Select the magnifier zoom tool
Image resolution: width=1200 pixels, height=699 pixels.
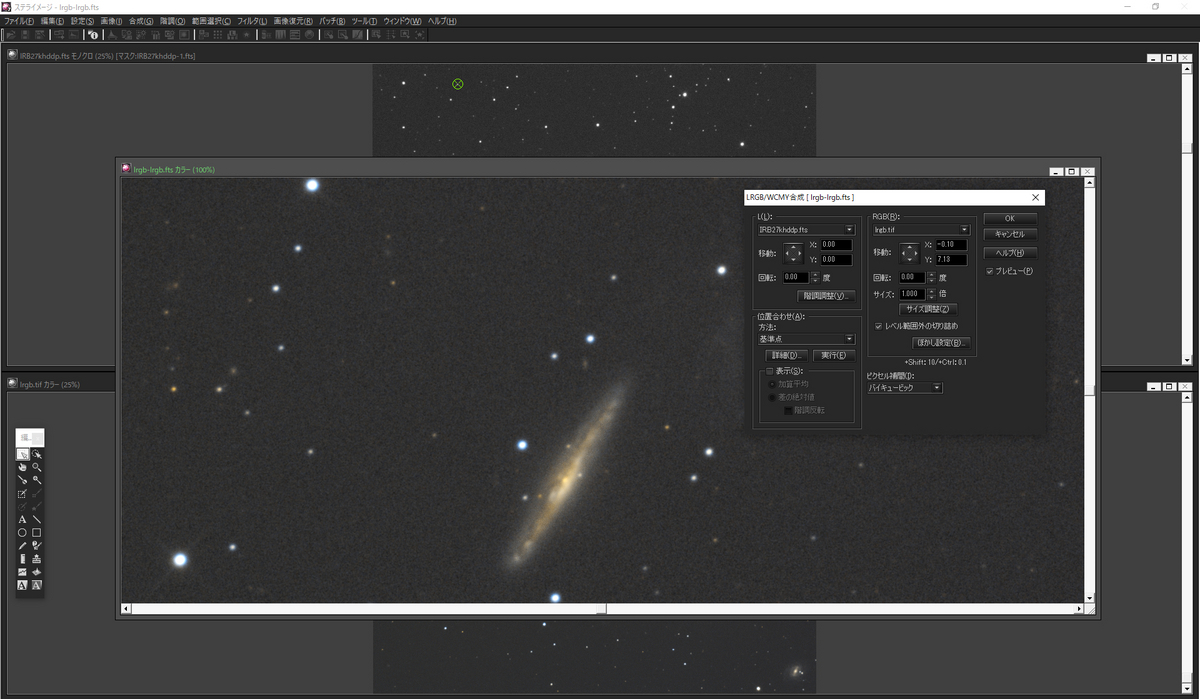click(36, 467)
